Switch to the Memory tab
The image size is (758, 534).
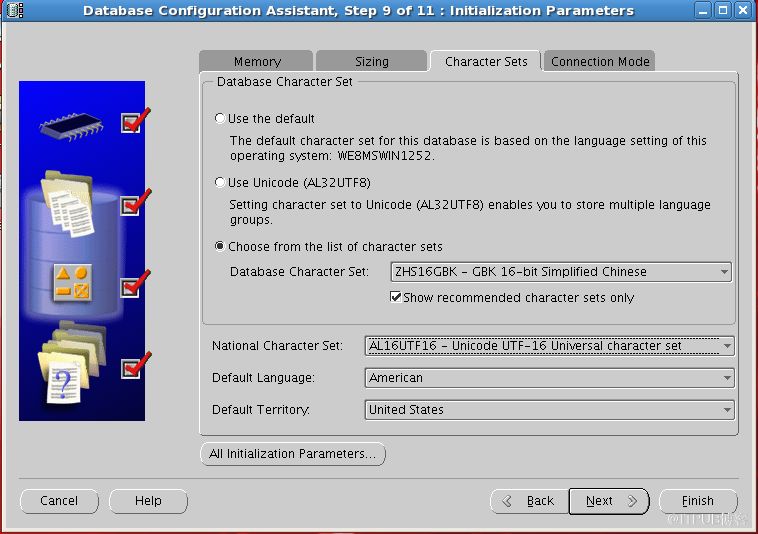coord(257,61)
